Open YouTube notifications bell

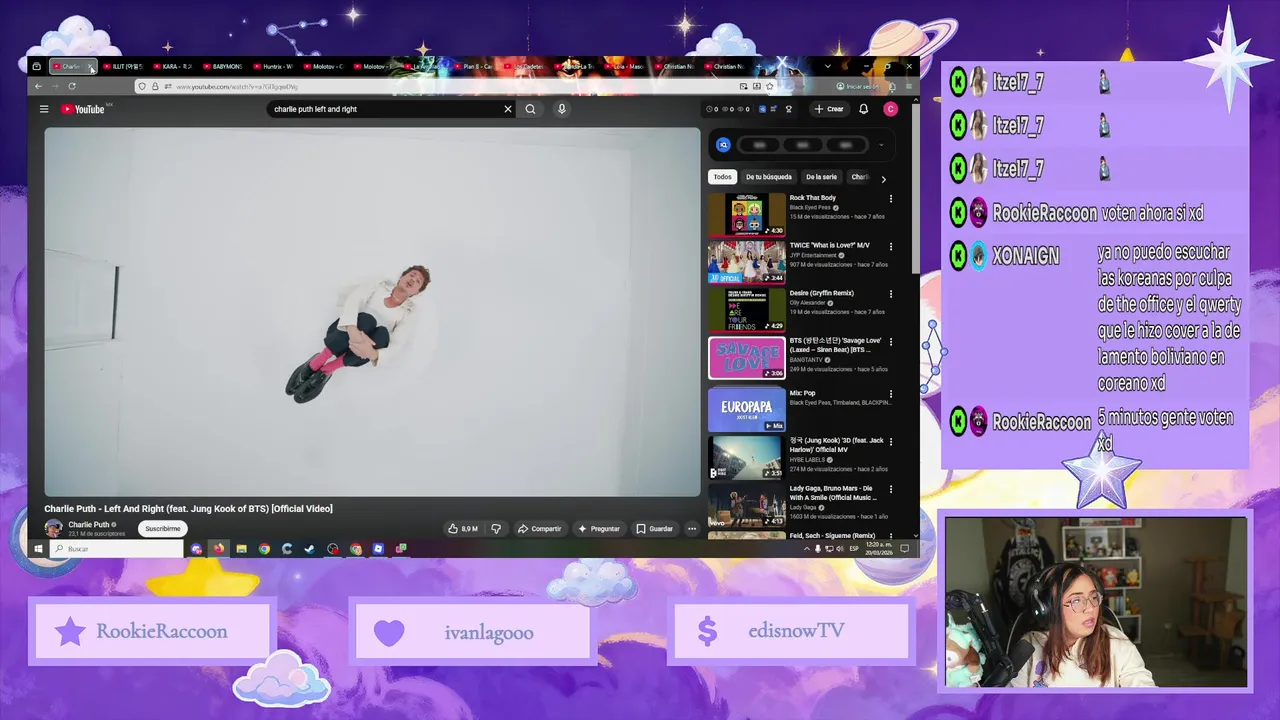pos(864,109)
